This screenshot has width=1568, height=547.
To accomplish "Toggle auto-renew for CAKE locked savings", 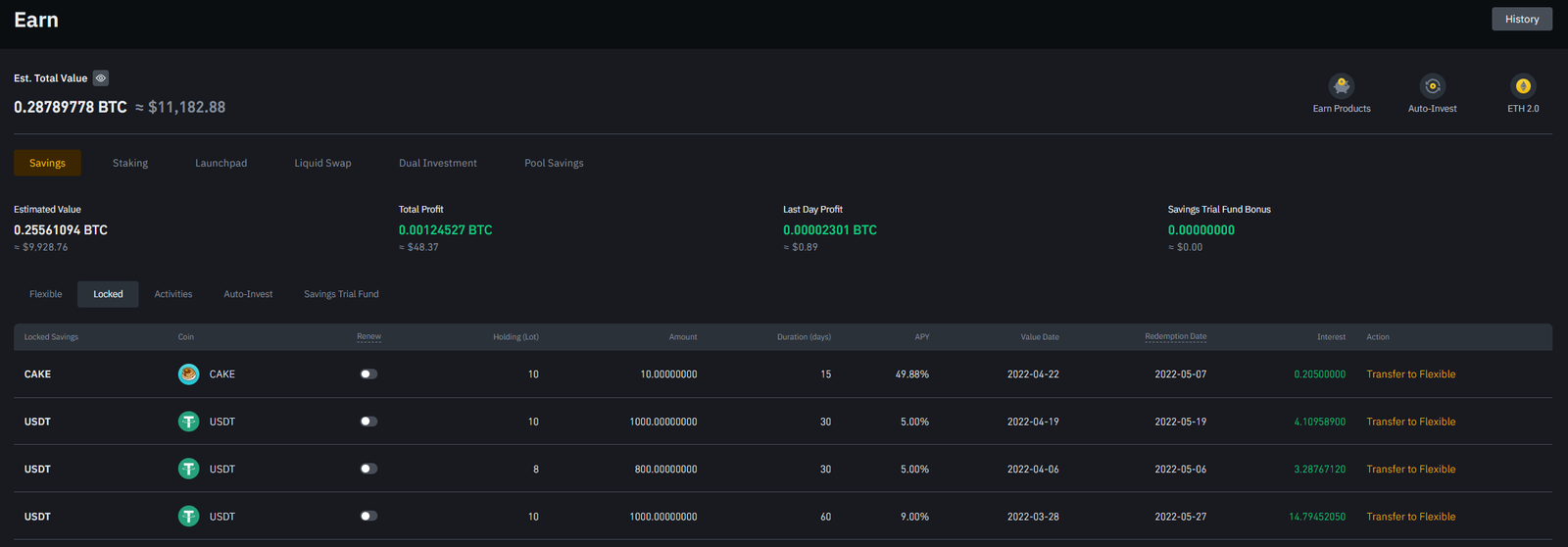I will tap(368, 374).
